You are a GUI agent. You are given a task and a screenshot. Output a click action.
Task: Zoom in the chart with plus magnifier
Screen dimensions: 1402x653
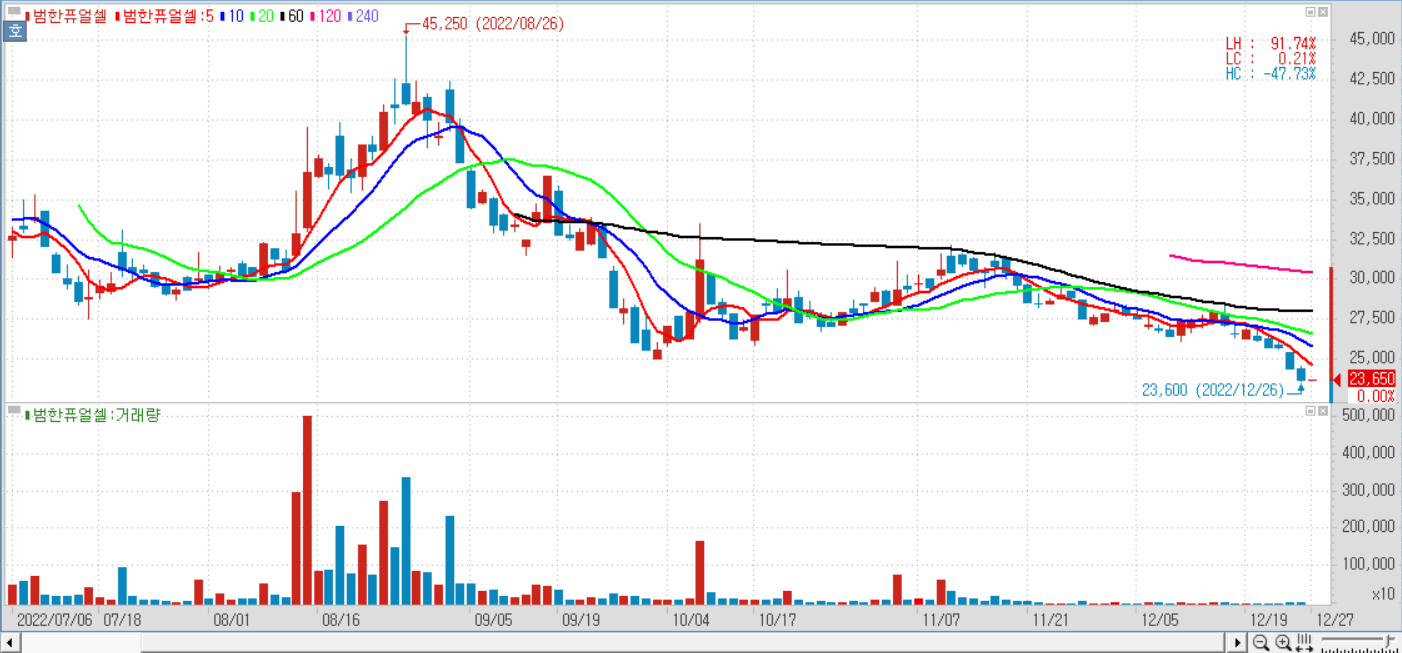(x=1283, y=642)
